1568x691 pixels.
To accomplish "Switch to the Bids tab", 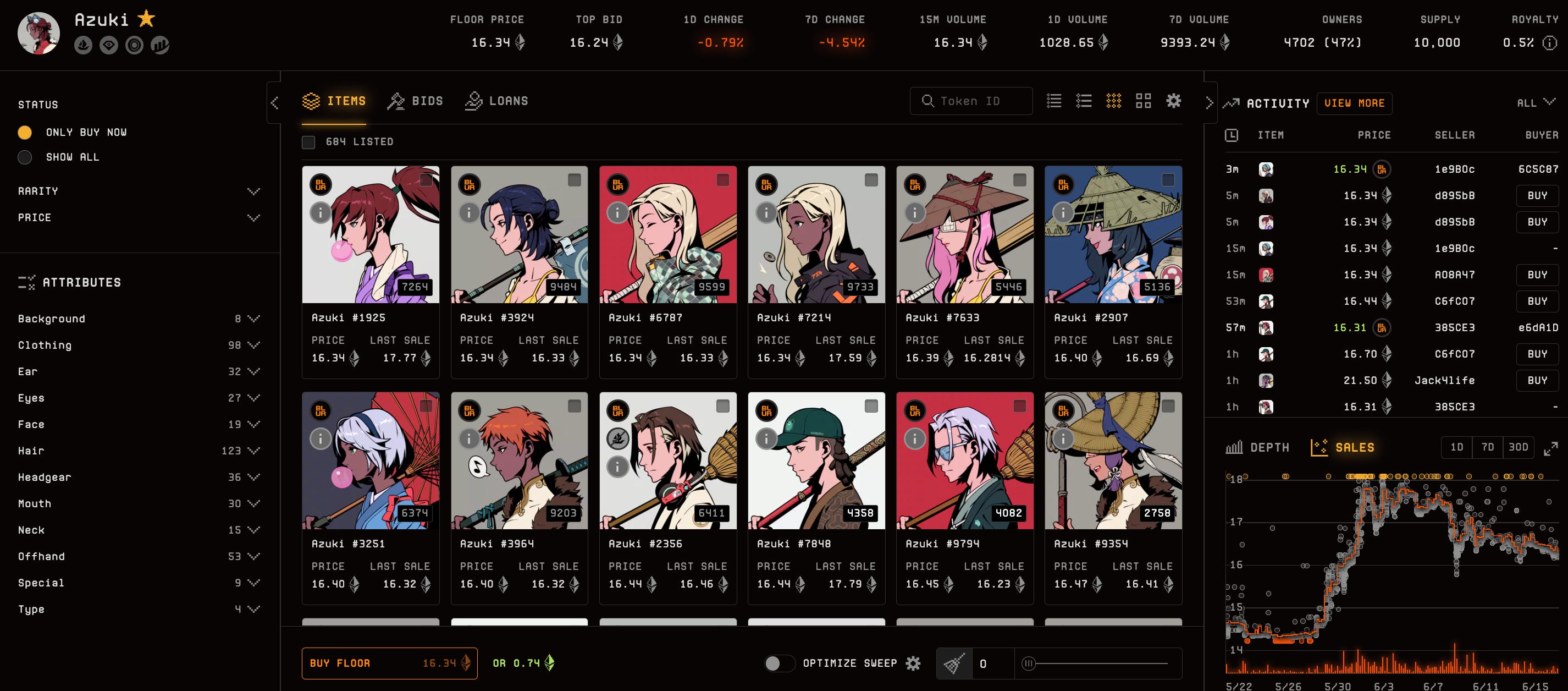I will click(x=415, y=101).
